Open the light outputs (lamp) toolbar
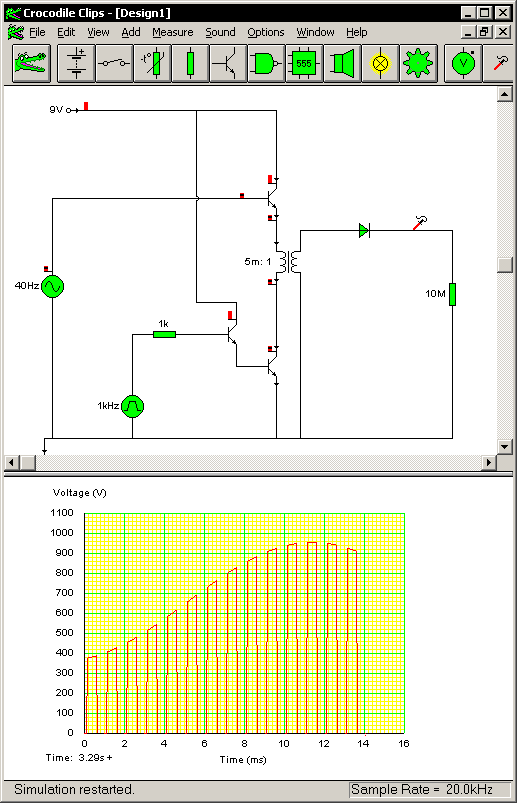This screenshot has width=517, height=803. [x=380, y=64]
